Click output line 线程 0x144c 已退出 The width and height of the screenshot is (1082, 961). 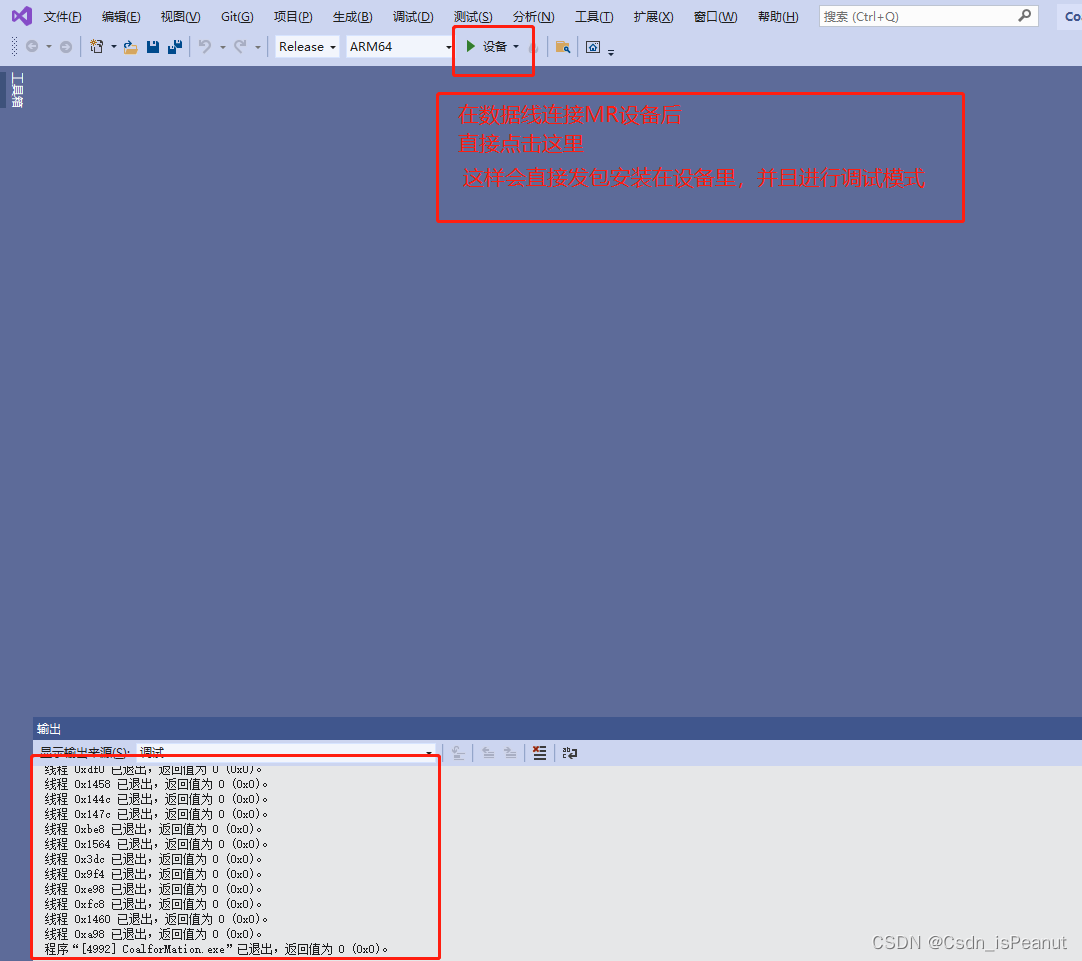coord(156,799)
